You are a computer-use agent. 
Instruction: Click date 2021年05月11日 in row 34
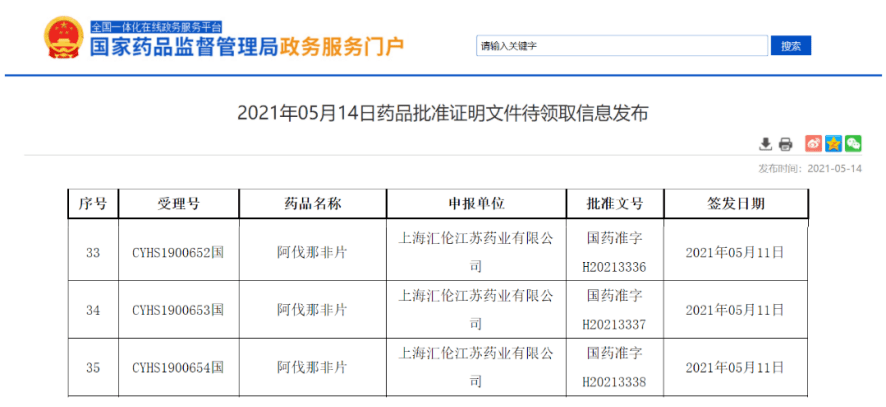click(735, 310)
